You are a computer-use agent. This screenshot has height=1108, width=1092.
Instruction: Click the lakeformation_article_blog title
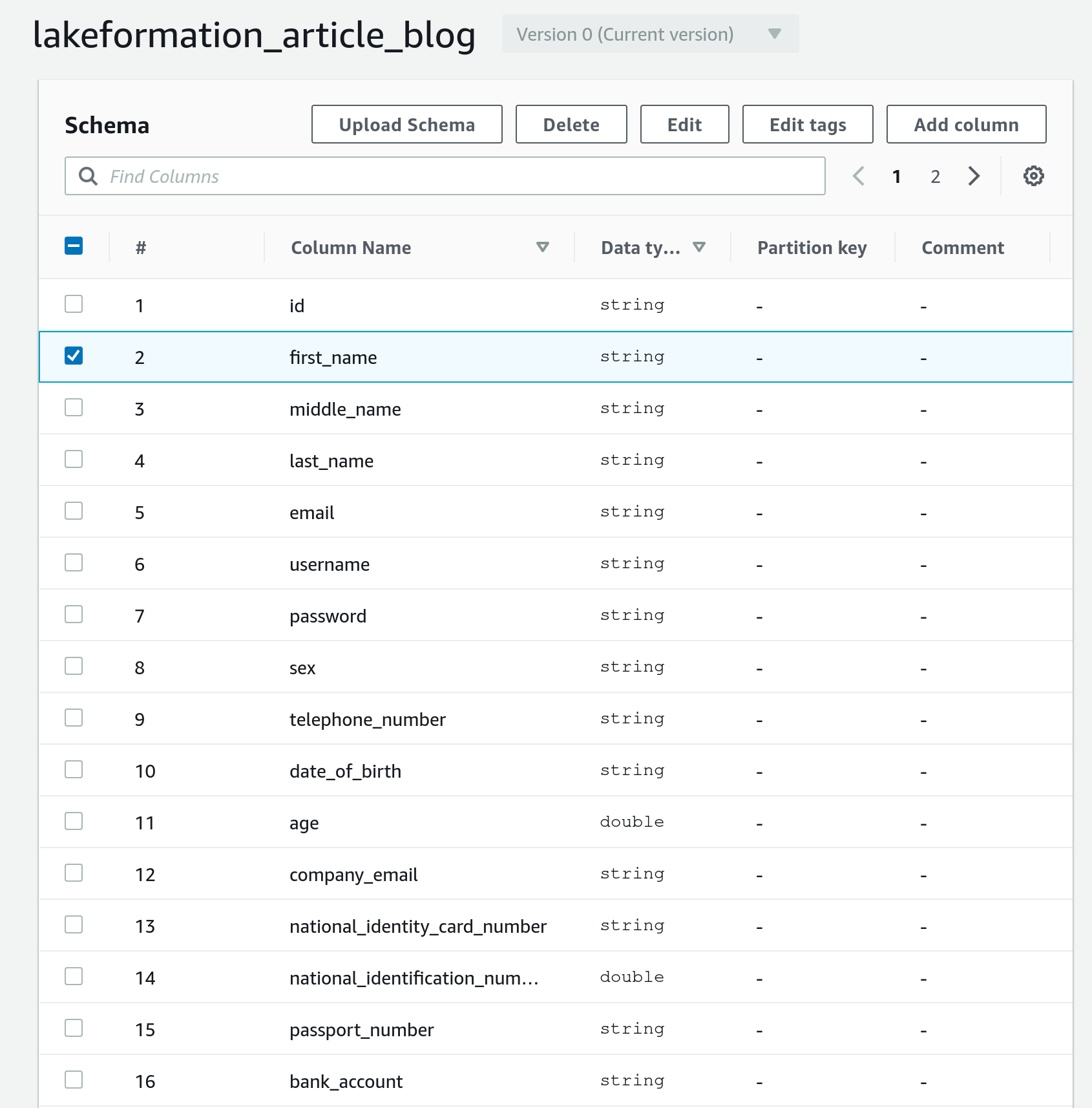pyautogui.click(x=254, y=35)
